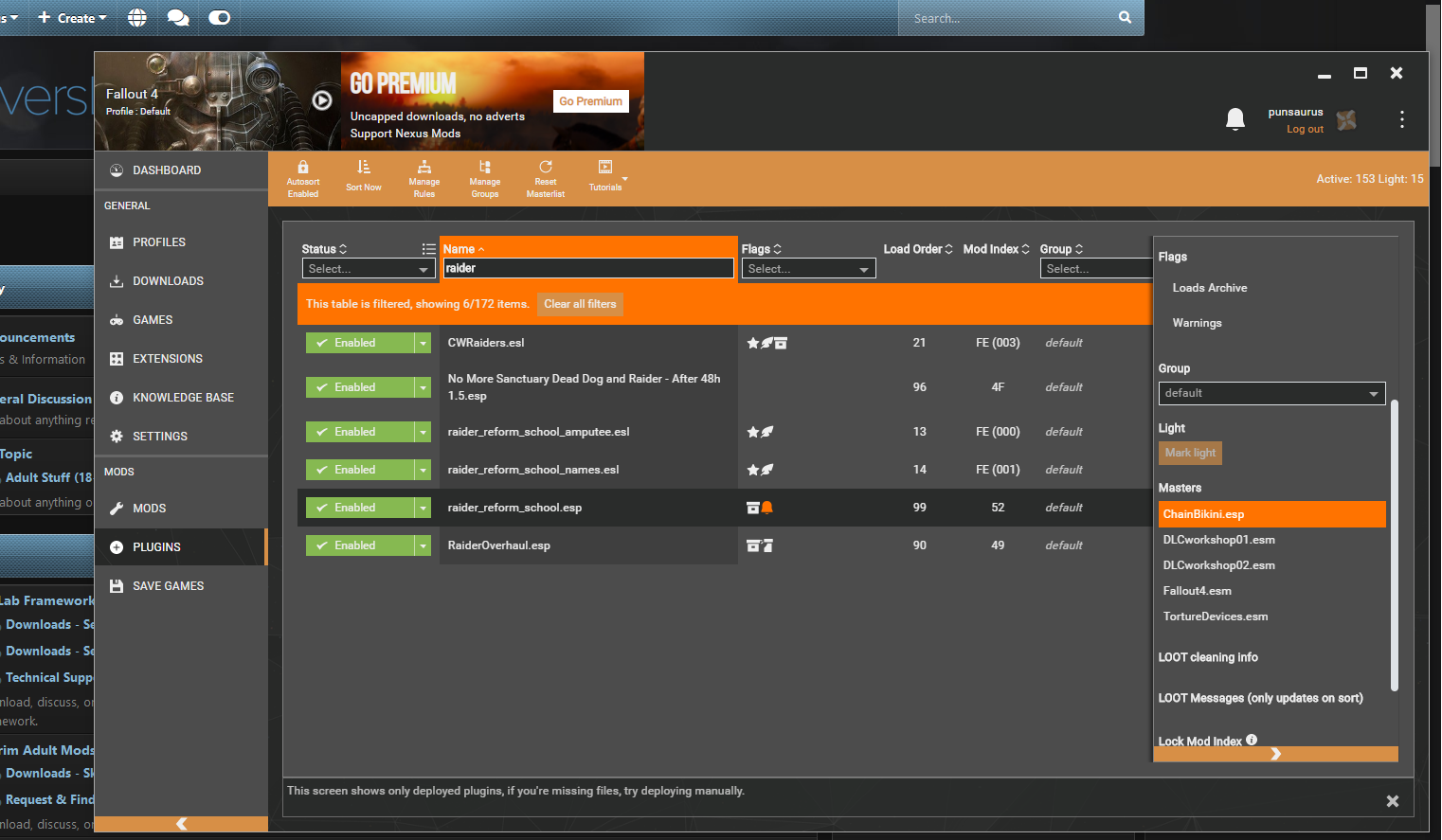The height and width of the screenshot is (840, 1442).
Task: Open forum chat messages icon
Action: [x=178, y=18]
